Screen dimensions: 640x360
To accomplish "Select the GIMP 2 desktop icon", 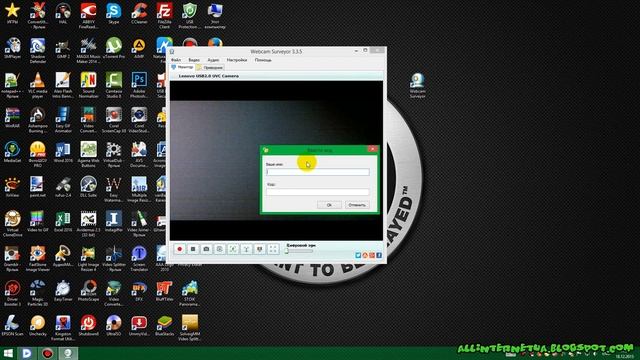I will pyautogui.click(x=63, y=48).
